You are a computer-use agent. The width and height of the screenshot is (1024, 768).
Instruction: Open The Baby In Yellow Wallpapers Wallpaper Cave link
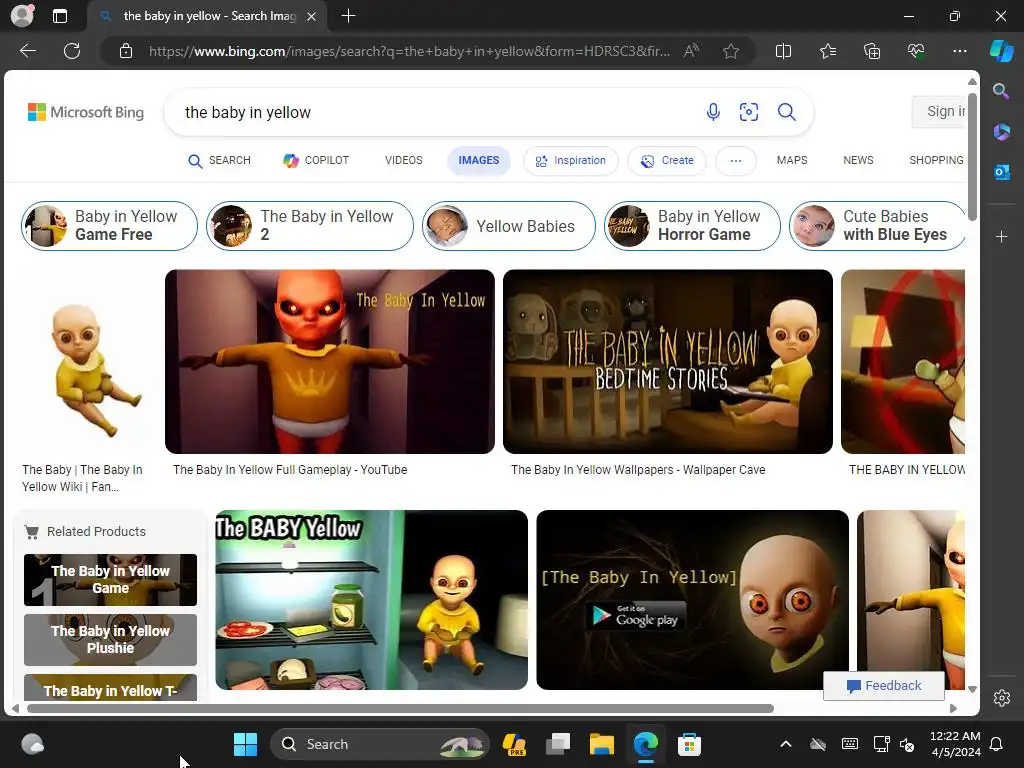tap(638, 470)
